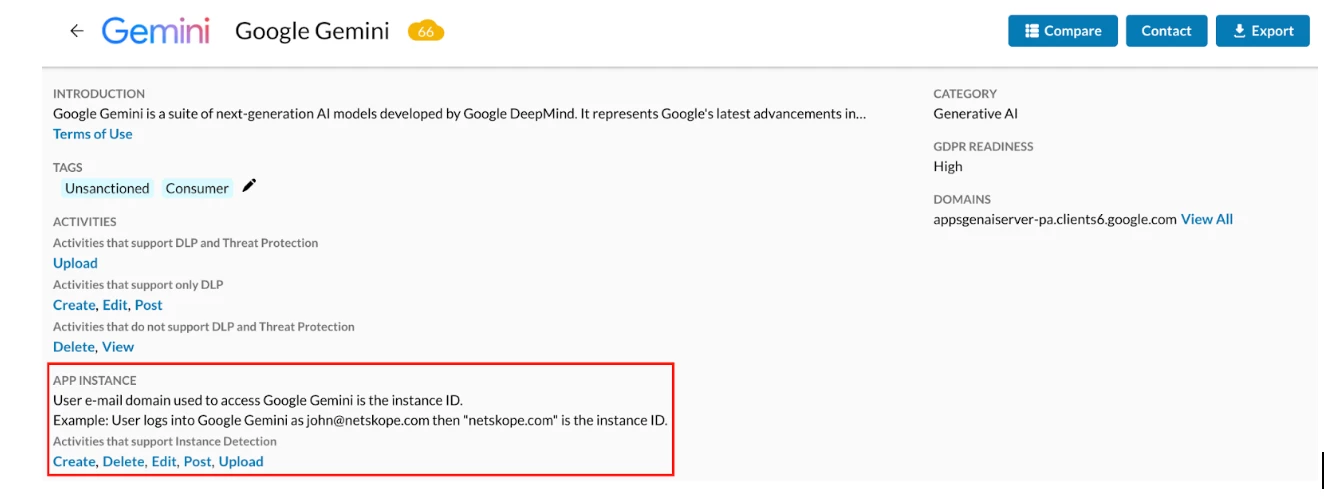
Task: Click the introduction paragraph text
Action: click(460, 114)
